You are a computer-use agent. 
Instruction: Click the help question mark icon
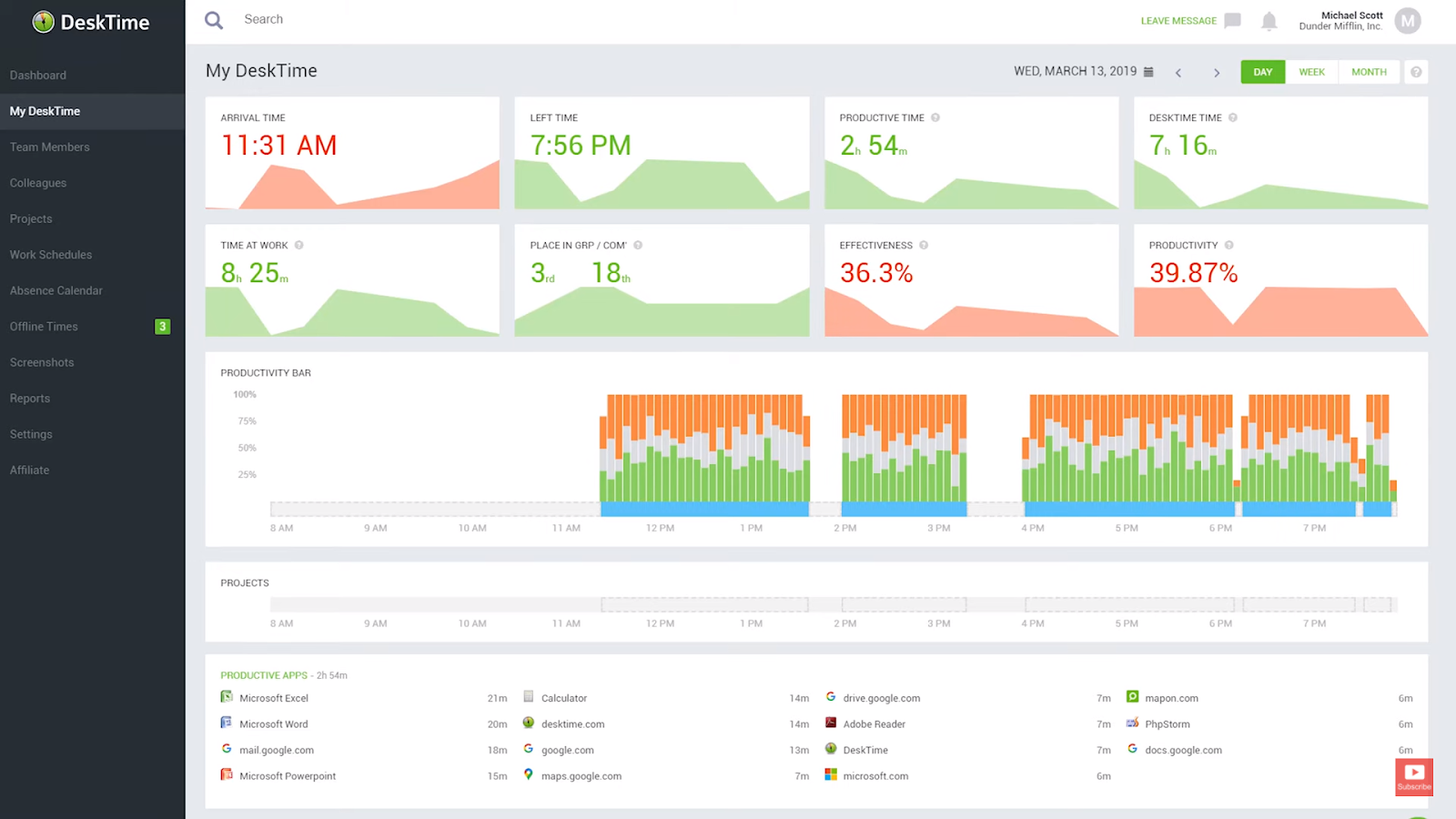click(1416, 72)
